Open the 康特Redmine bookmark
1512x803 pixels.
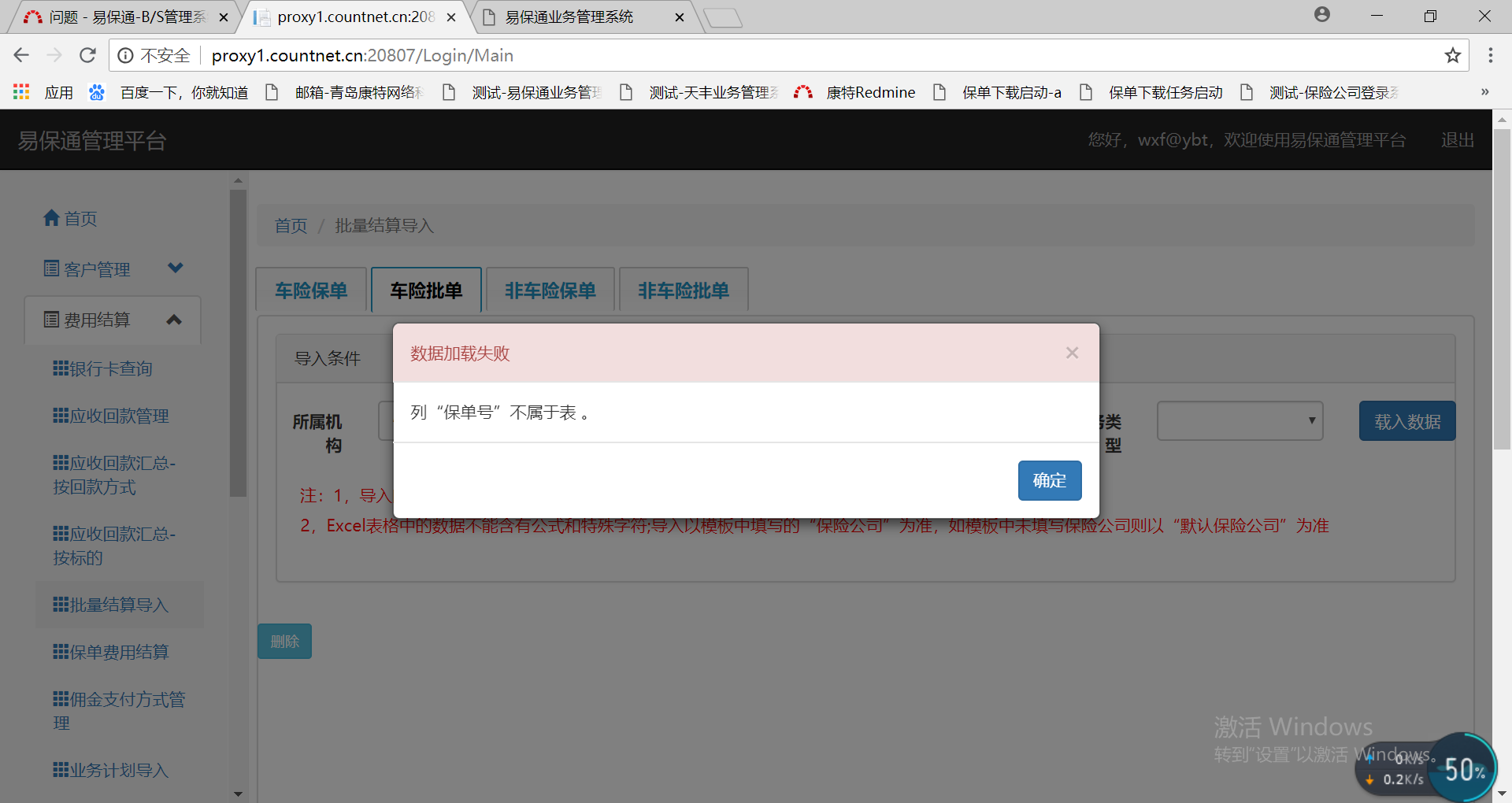[855, 92]
